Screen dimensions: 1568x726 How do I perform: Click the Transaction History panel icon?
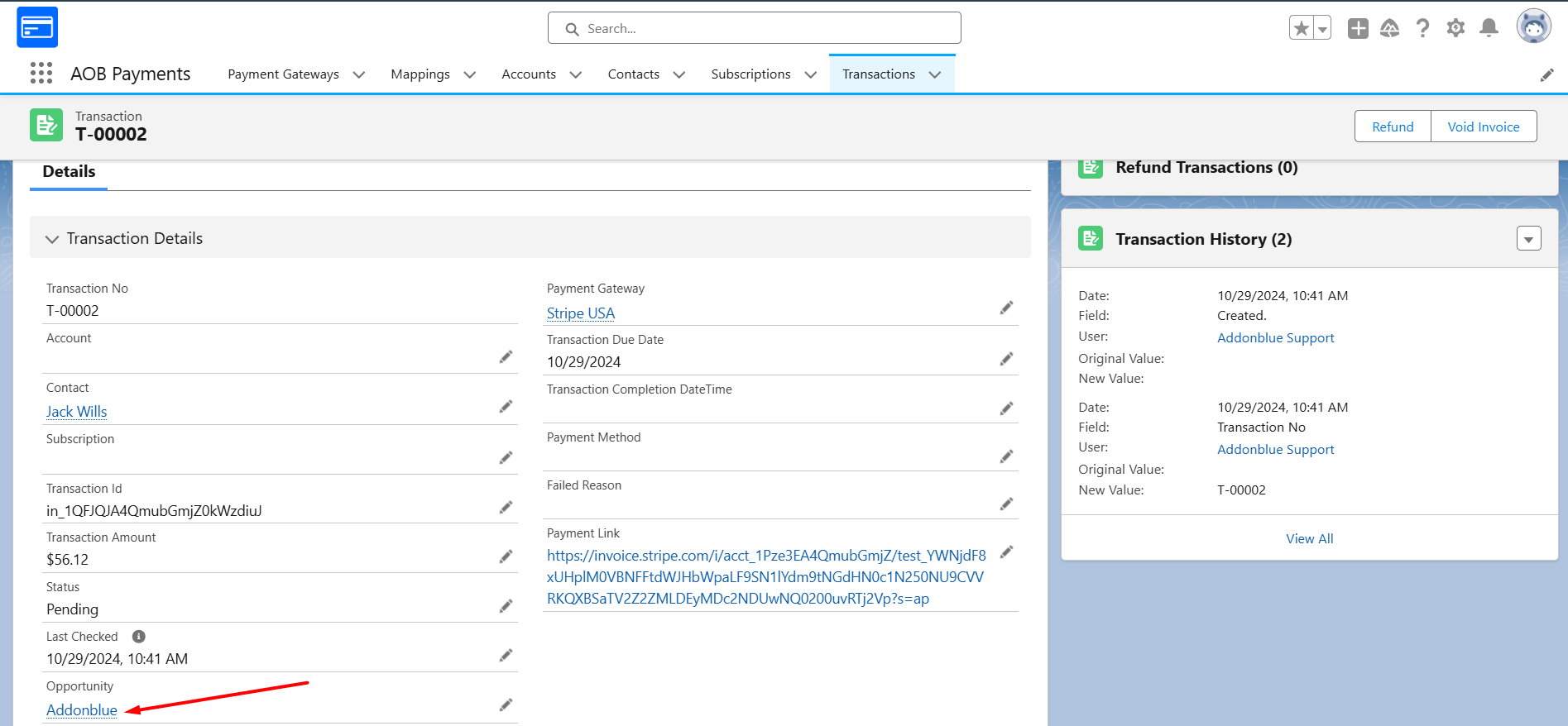(x=1091, y=239)
